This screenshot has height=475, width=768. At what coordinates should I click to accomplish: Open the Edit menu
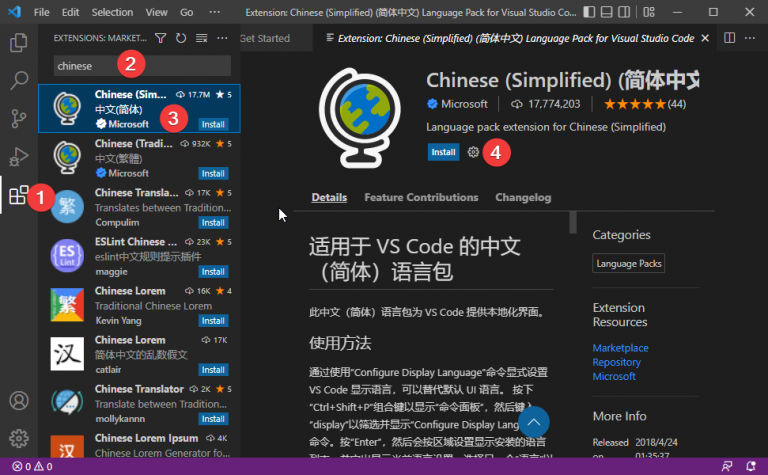(x=70, y=12)
